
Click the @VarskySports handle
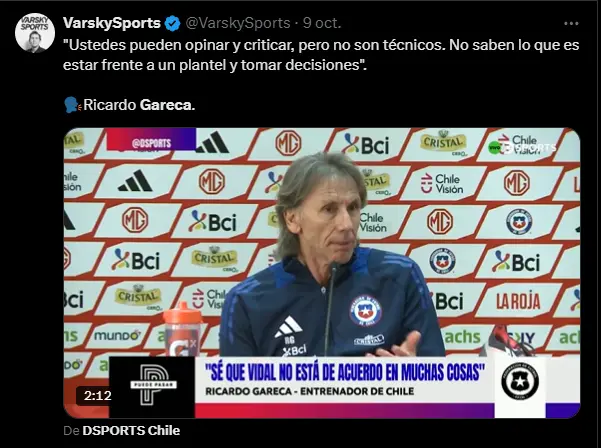pyautogui.click(x=238, y=23)
